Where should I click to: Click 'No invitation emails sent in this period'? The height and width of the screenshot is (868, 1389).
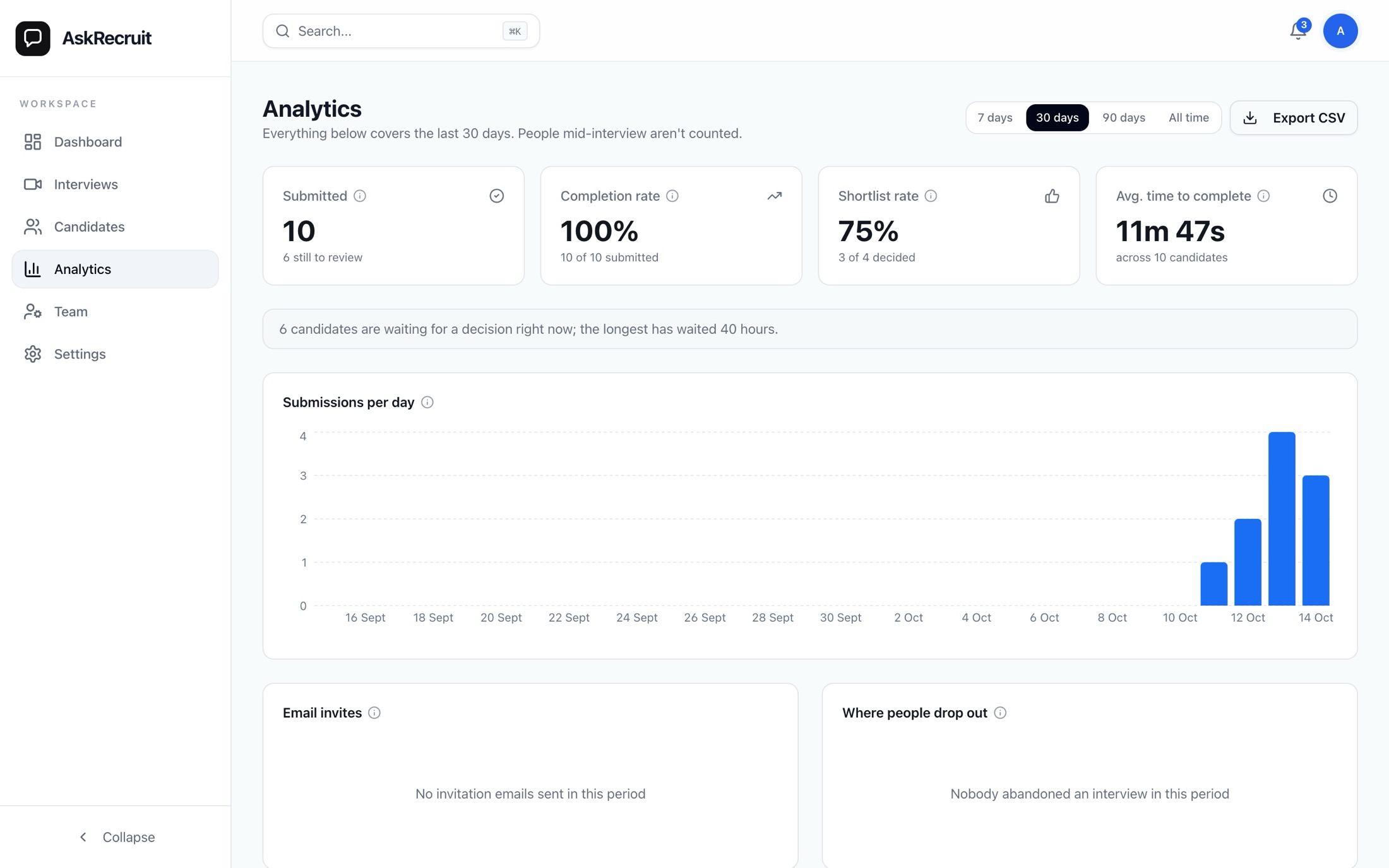530,794
